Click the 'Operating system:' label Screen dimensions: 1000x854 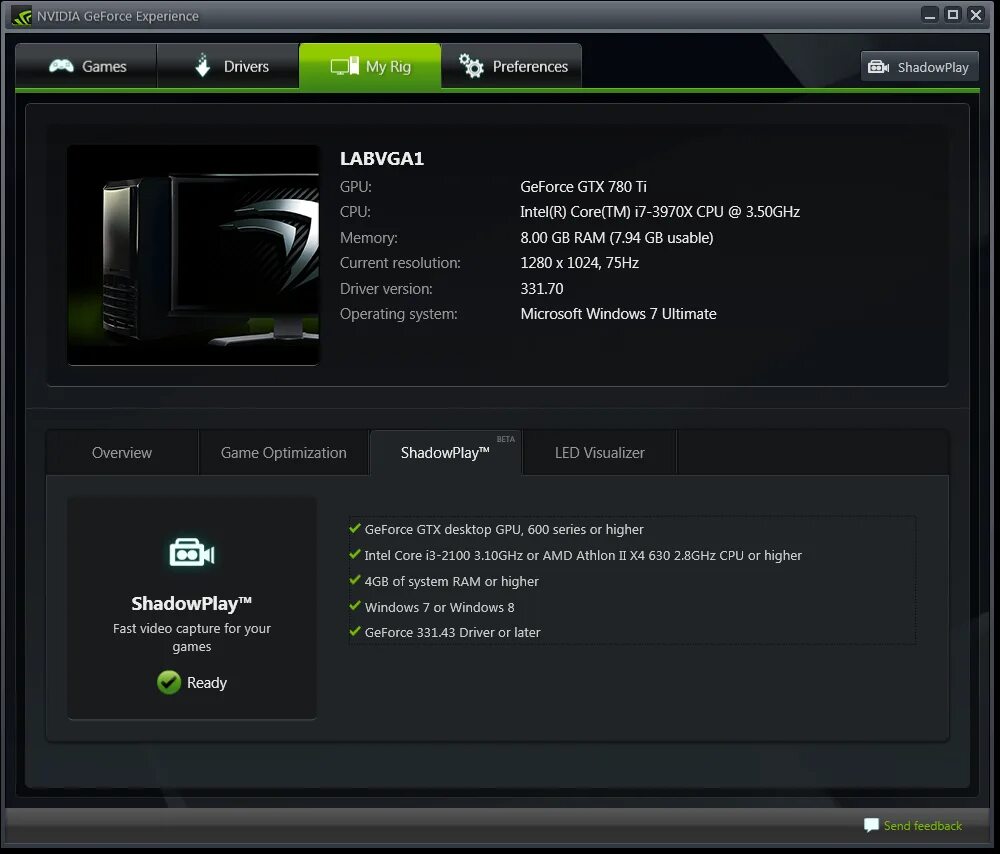[x=399, y=314]
